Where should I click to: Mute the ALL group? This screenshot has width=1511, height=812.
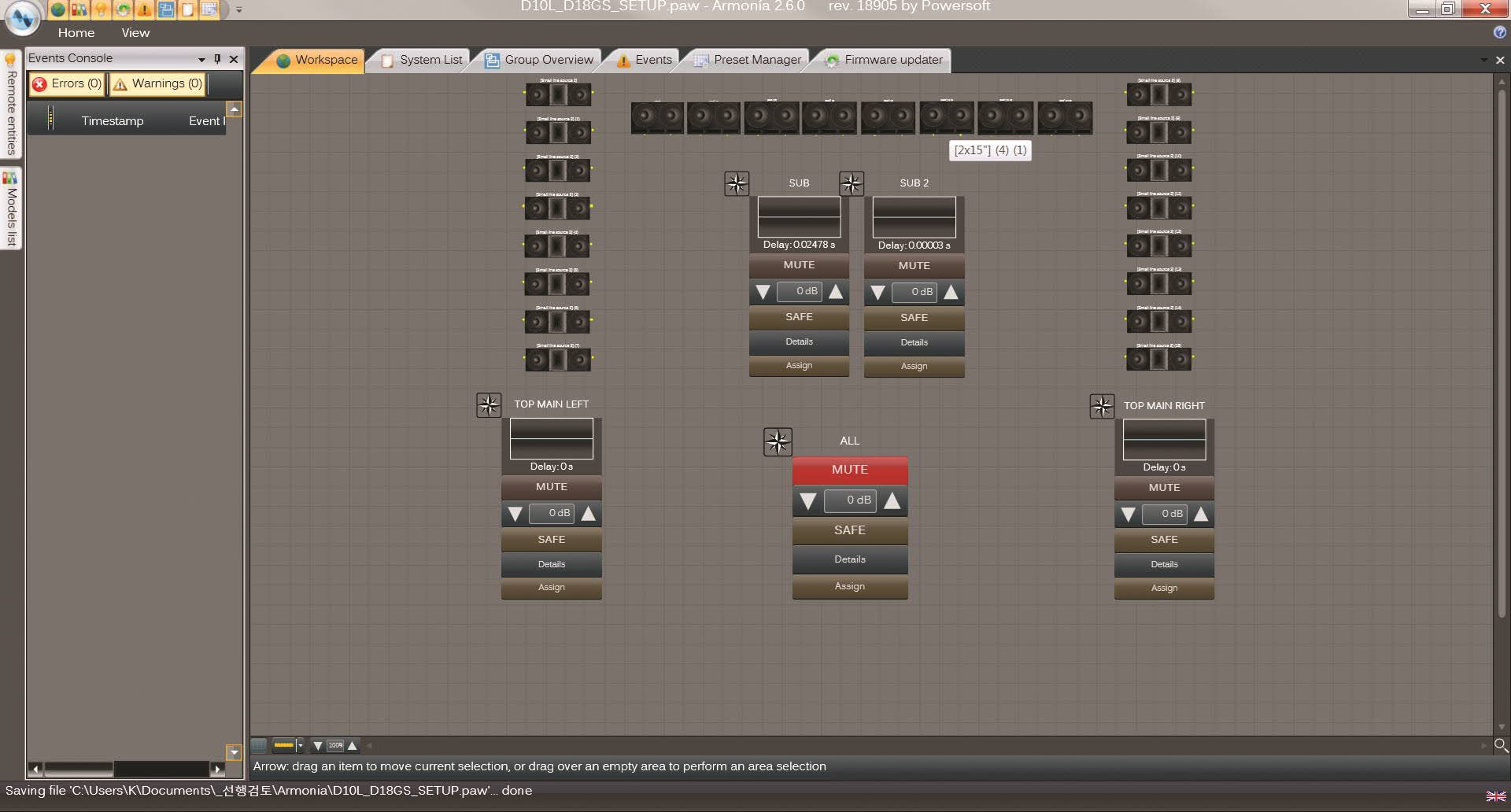point(849,470)
